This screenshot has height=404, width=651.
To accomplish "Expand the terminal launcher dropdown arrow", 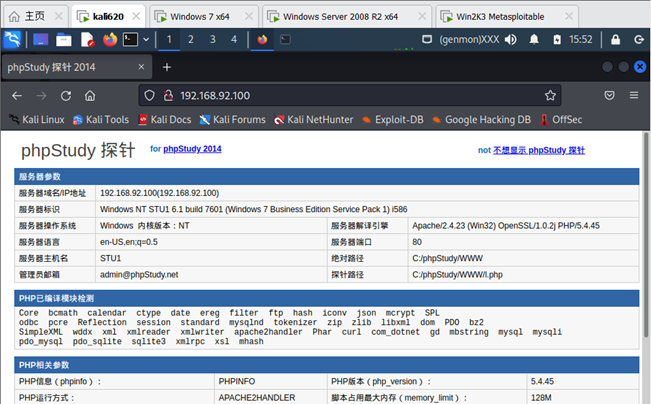I will (x=146, y=39).
